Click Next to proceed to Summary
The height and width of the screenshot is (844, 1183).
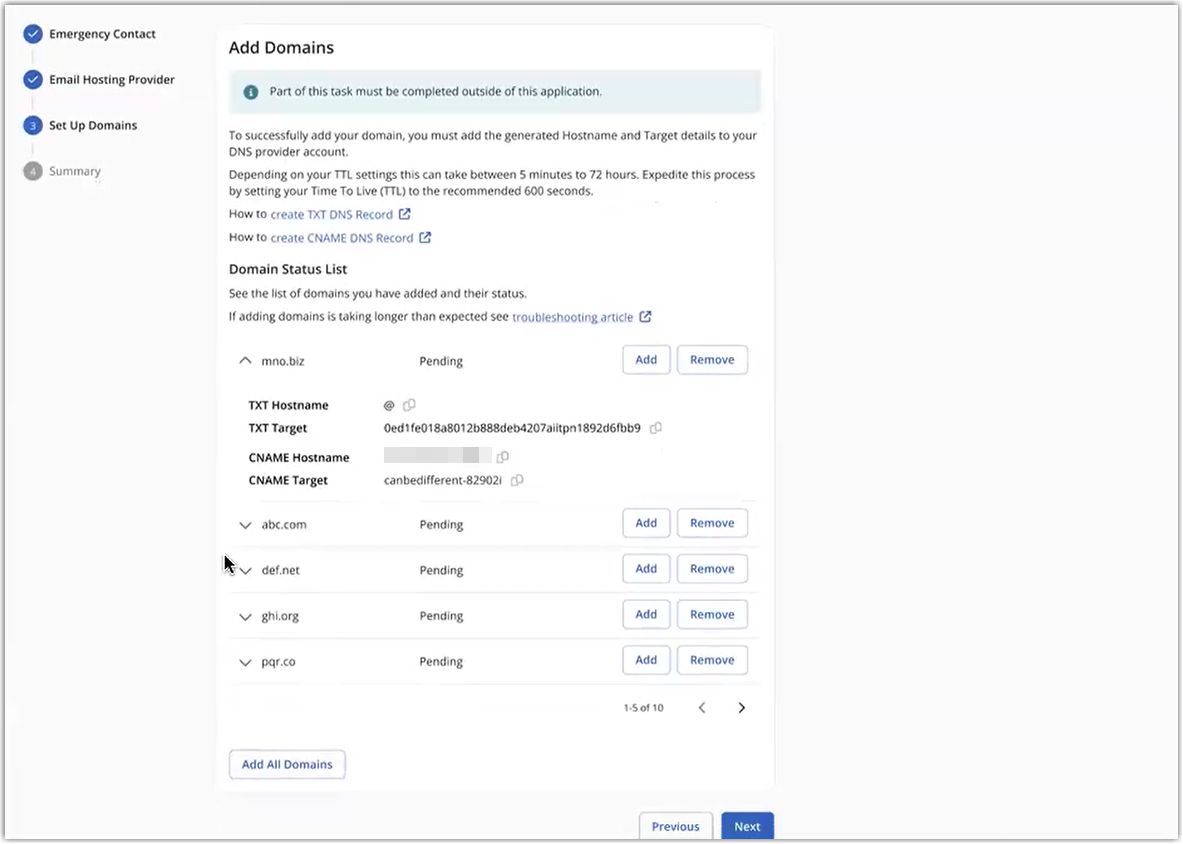coord(747,826)
